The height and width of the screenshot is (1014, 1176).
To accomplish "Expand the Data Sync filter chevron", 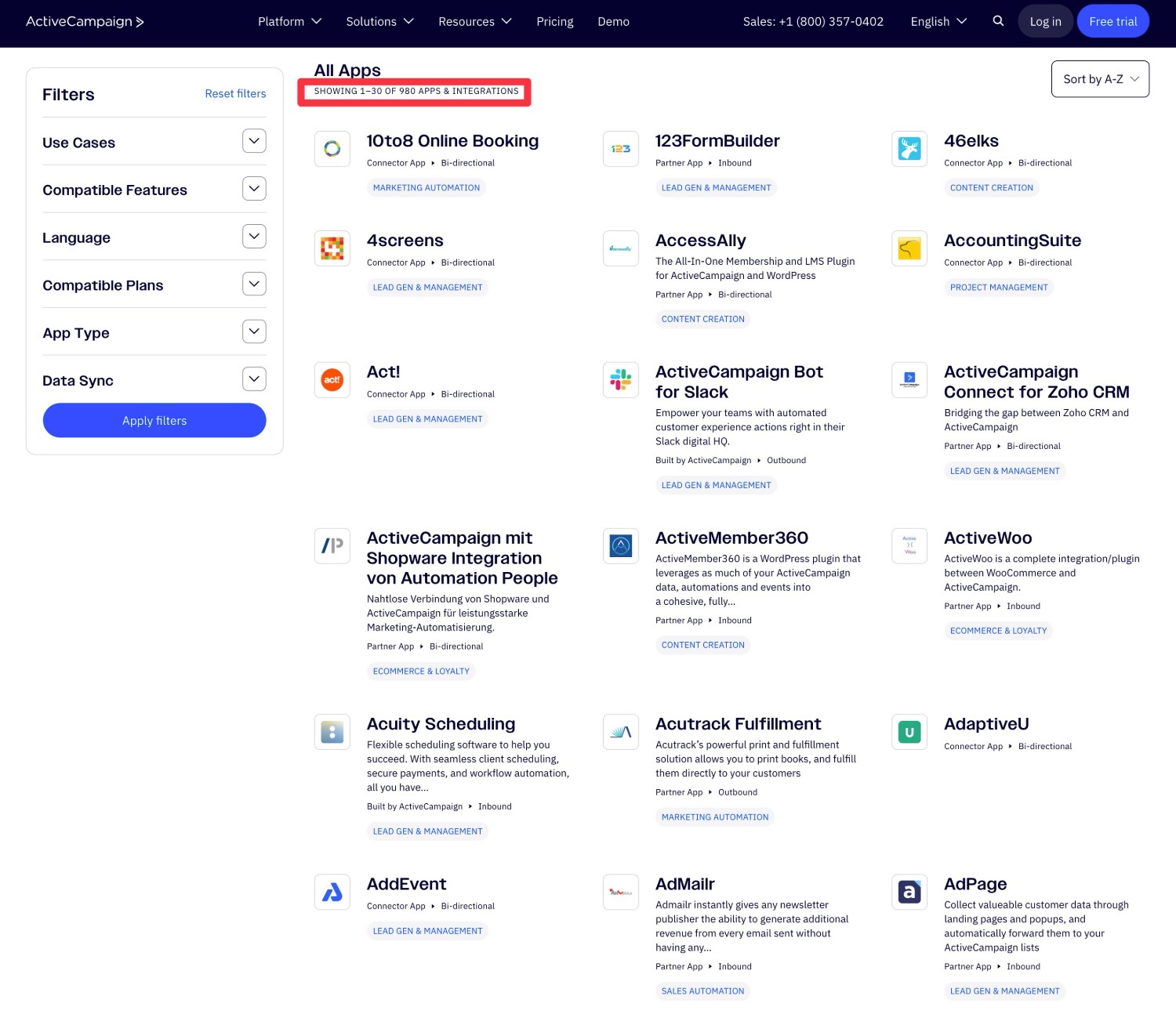I will 254,379.
